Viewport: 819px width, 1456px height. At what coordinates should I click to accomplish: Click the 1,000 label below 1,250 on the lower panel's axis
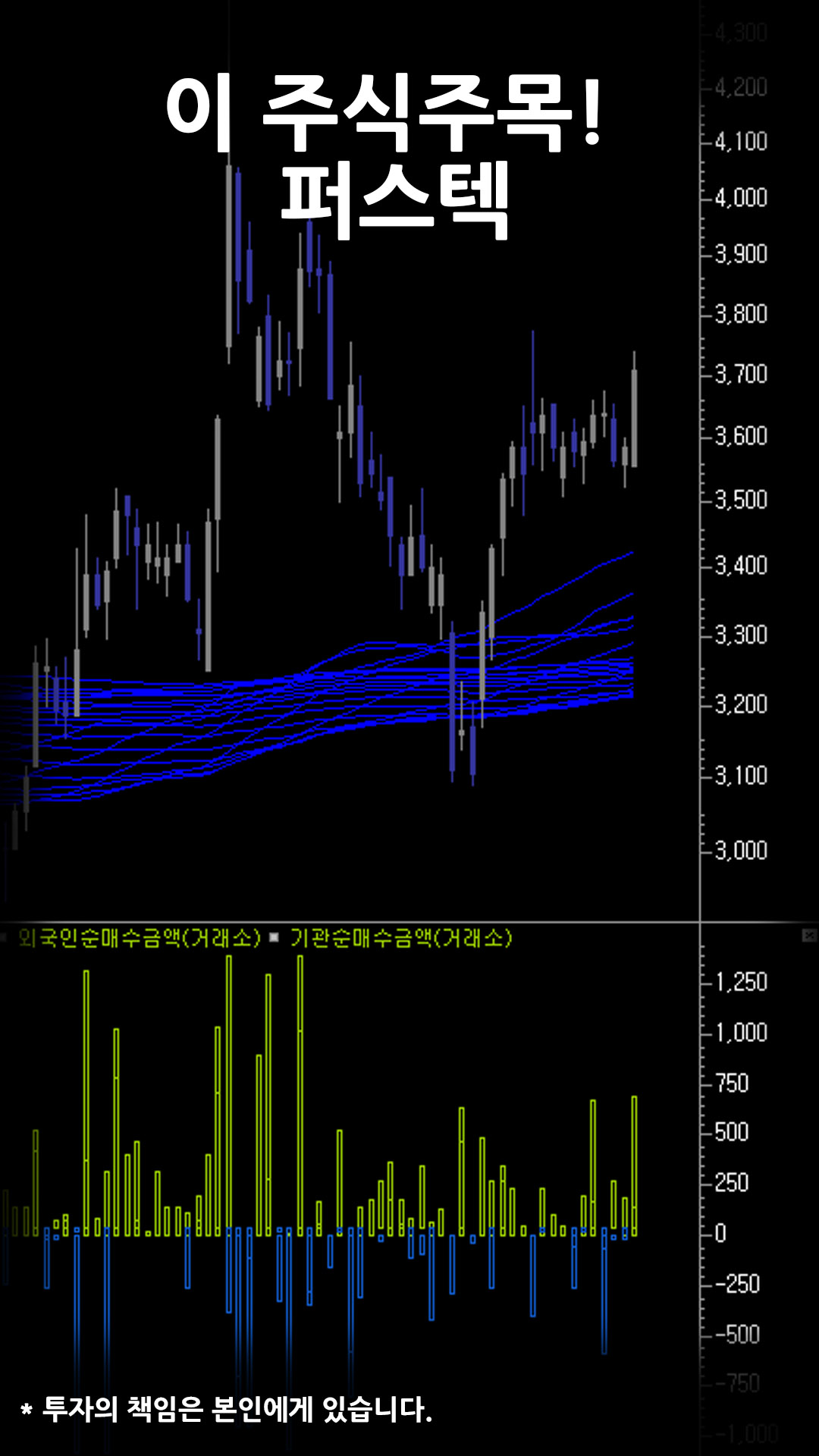[x=741, y=1032]
